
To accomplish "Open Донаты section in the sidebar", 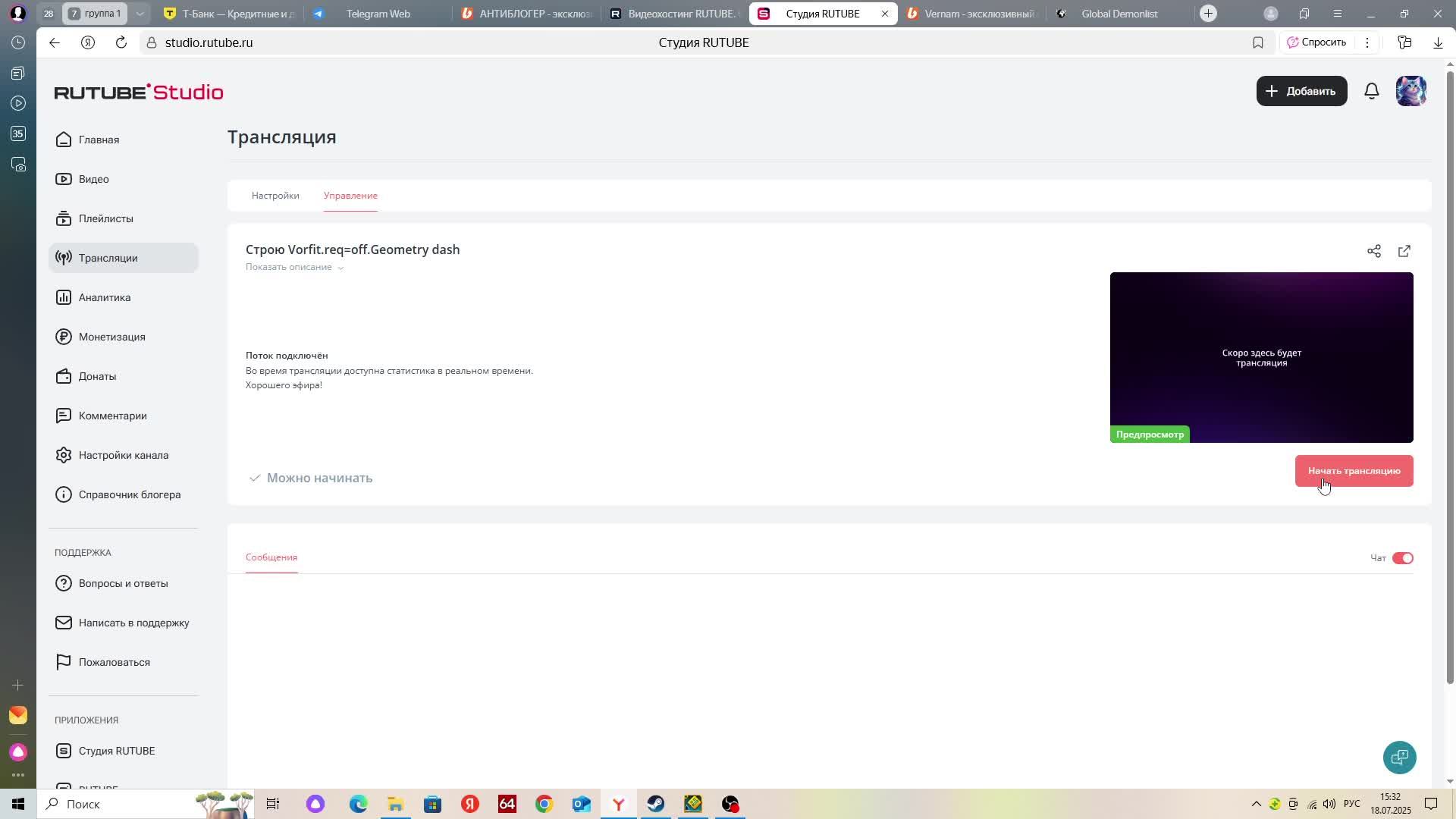I will point(97,376).
